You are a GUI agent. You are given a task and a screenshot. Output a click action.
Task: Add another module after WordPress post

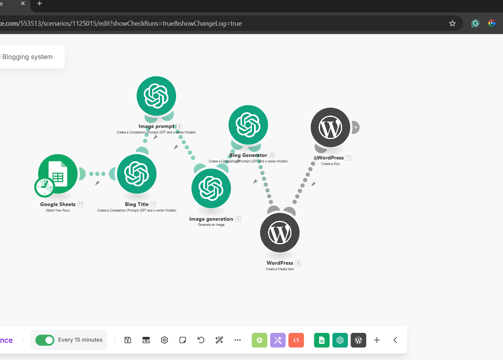[356, 127]
